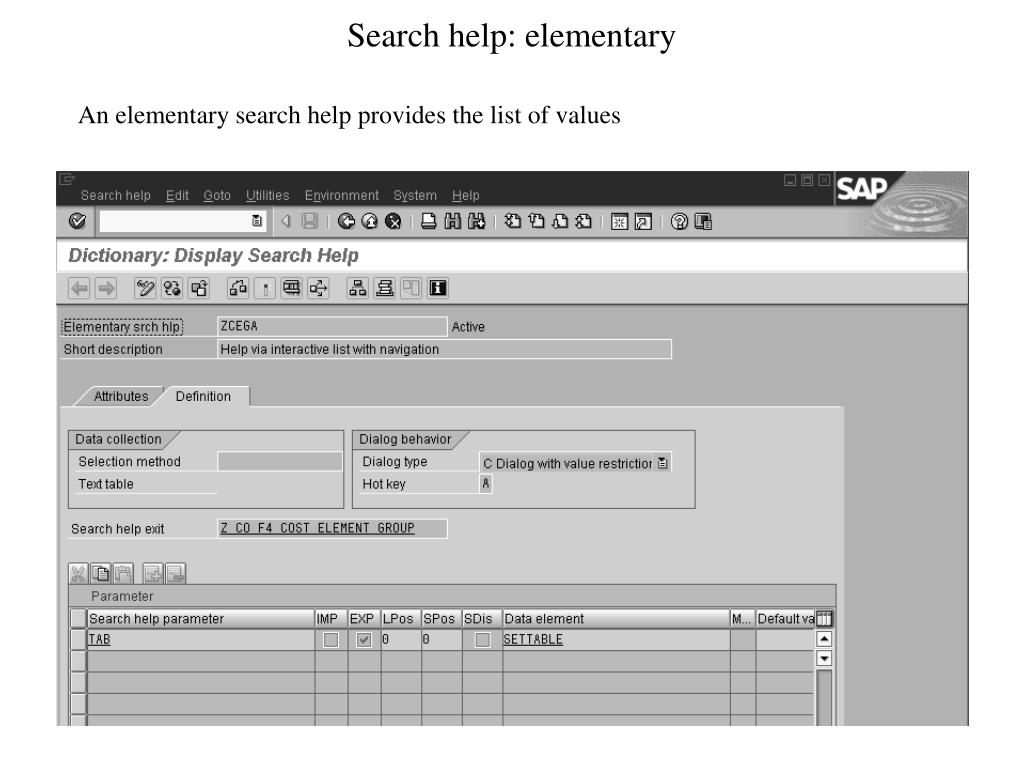Switch to the Attributes tab
1024x768 pixels.
[121, 396]
